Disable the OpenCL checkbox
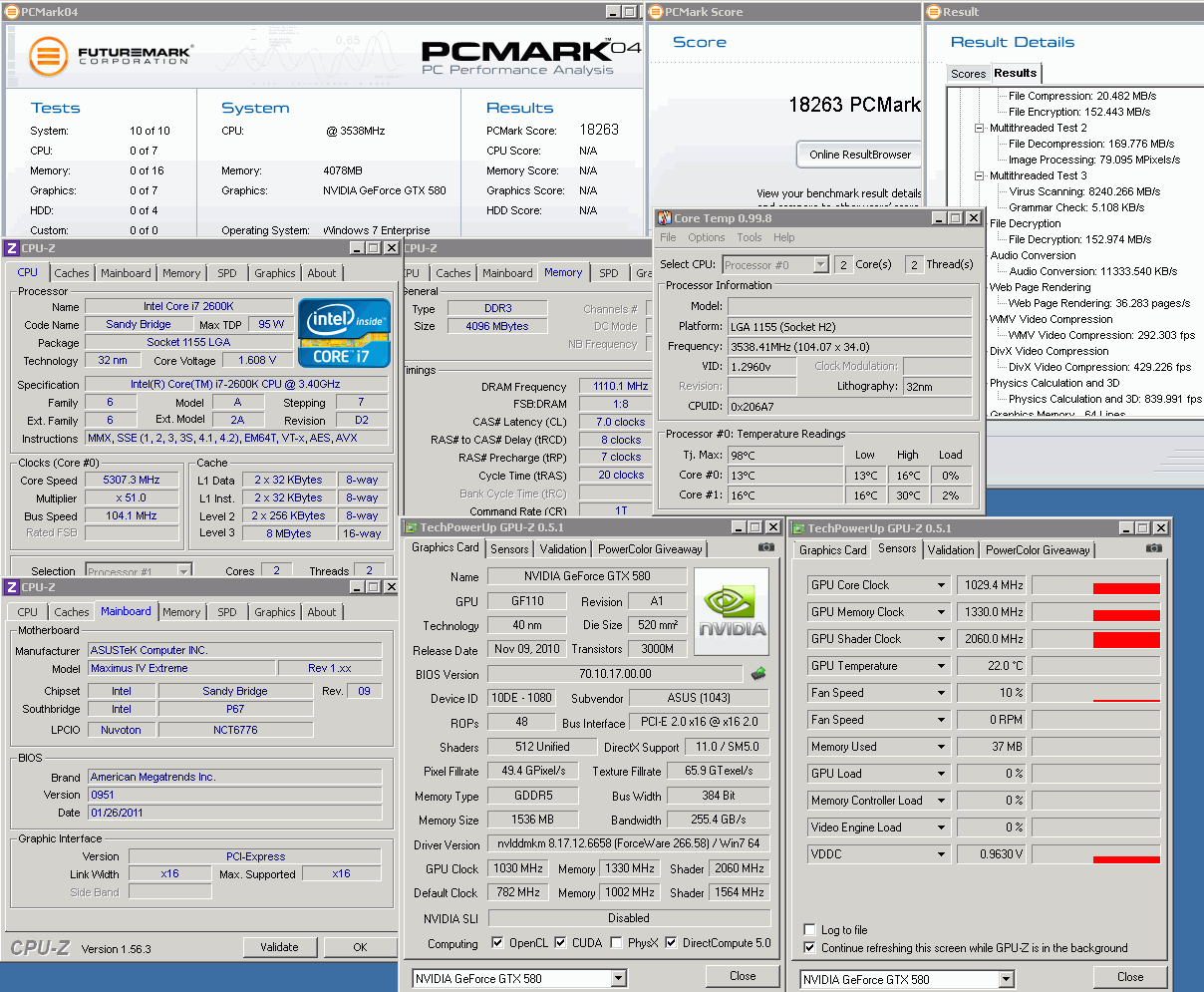 [498, 942]
